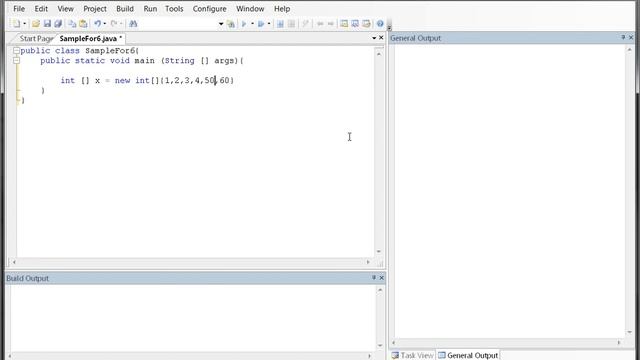Click the Save All icon
The height and width of the screenshot is (360, 640).
coord(58,24)
